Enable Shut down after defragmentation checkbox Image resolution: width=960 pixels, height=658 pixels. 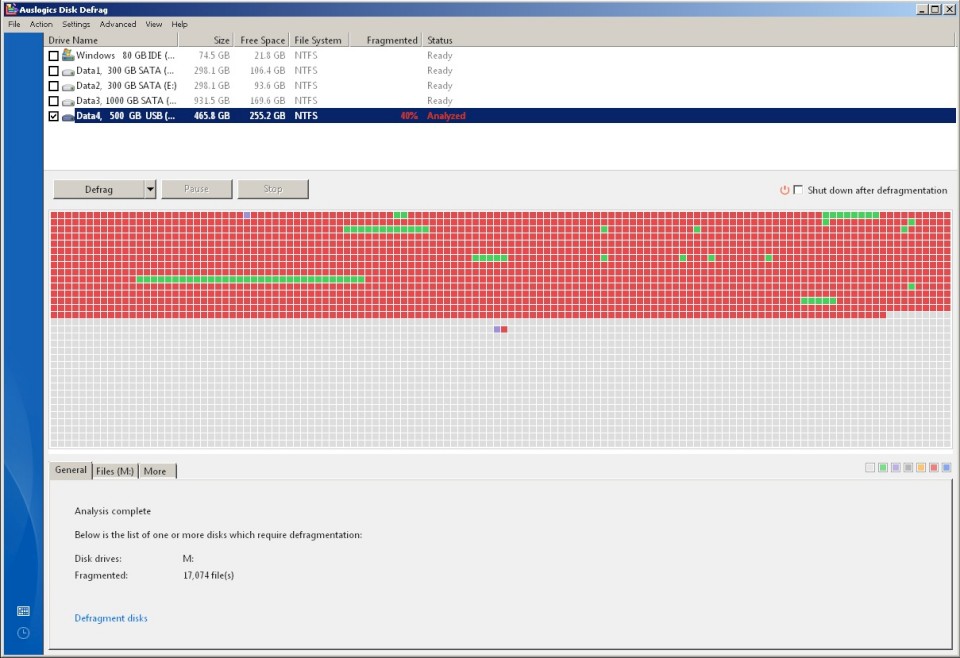click(798, 190)
